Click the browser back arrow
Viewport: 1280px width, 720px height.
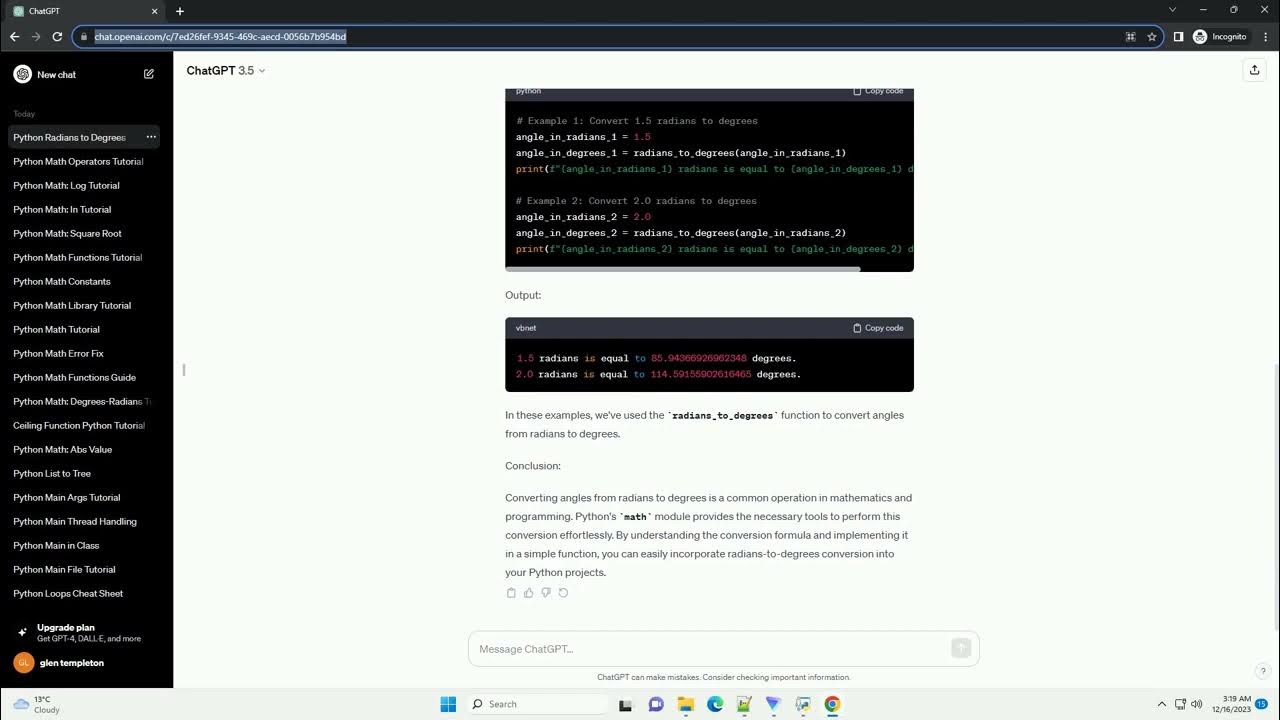(x=14, y=37)
